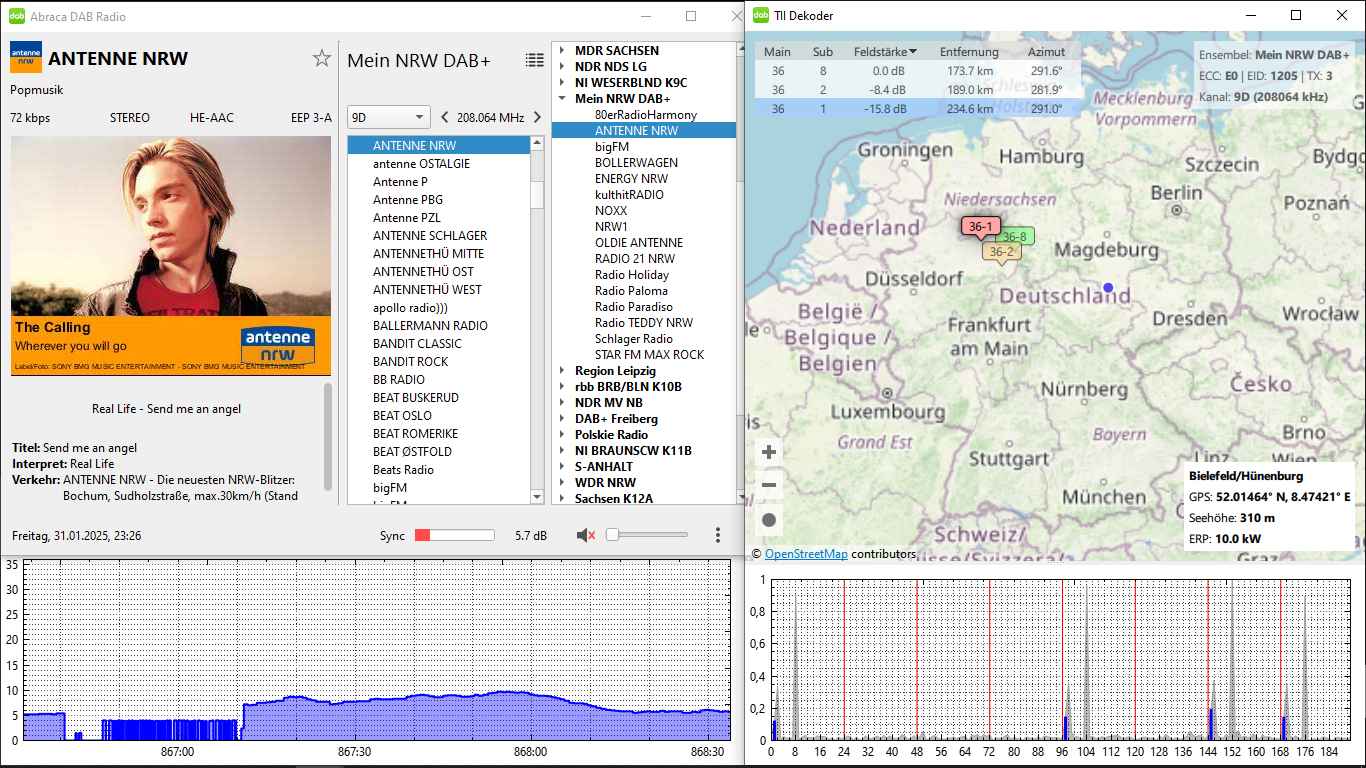Select BALLERMANN RADIO in service list
The height and width of the screenshot is (768, 1366).
coord(430,326)
